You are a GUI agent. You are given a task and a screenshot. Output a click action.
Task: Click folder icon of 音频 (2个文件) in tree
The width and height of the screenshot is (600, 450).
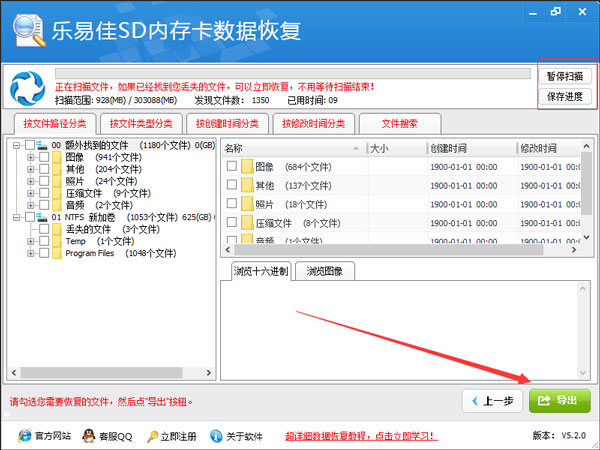(x=57, y=205)
